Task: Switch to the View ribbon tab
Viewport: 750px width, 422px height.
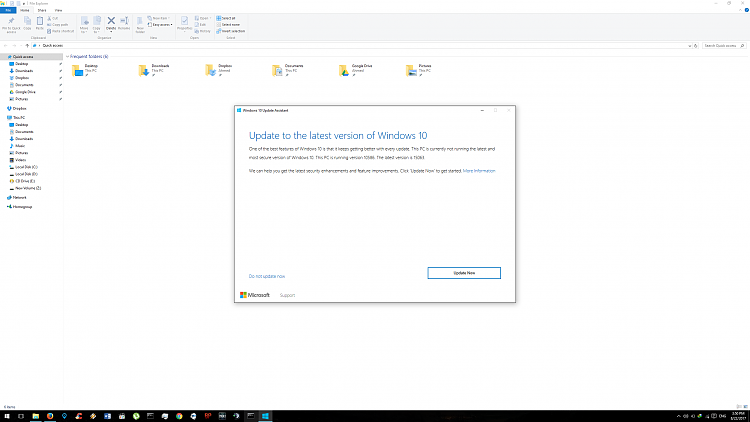Action: 58,10
